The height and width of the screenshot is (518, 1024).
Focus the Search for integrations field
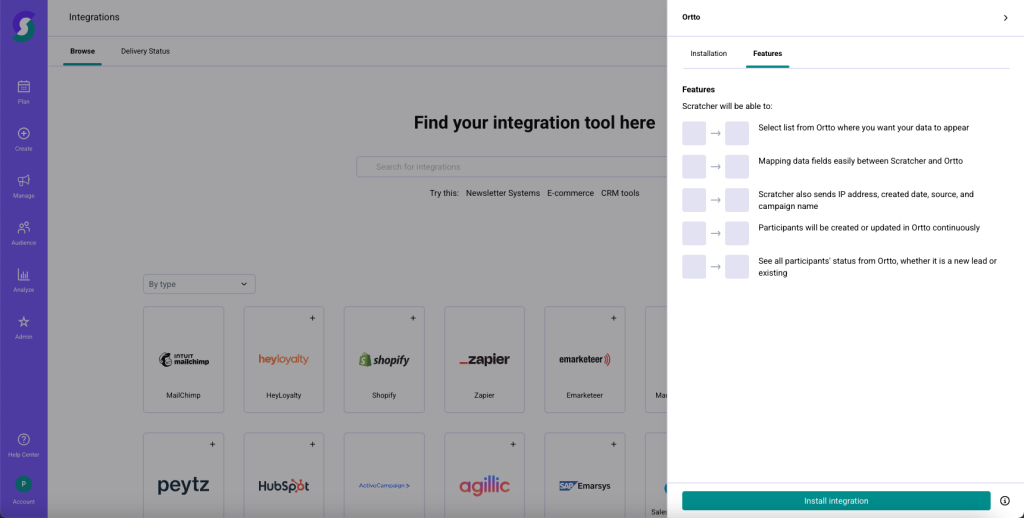point(510,167)
